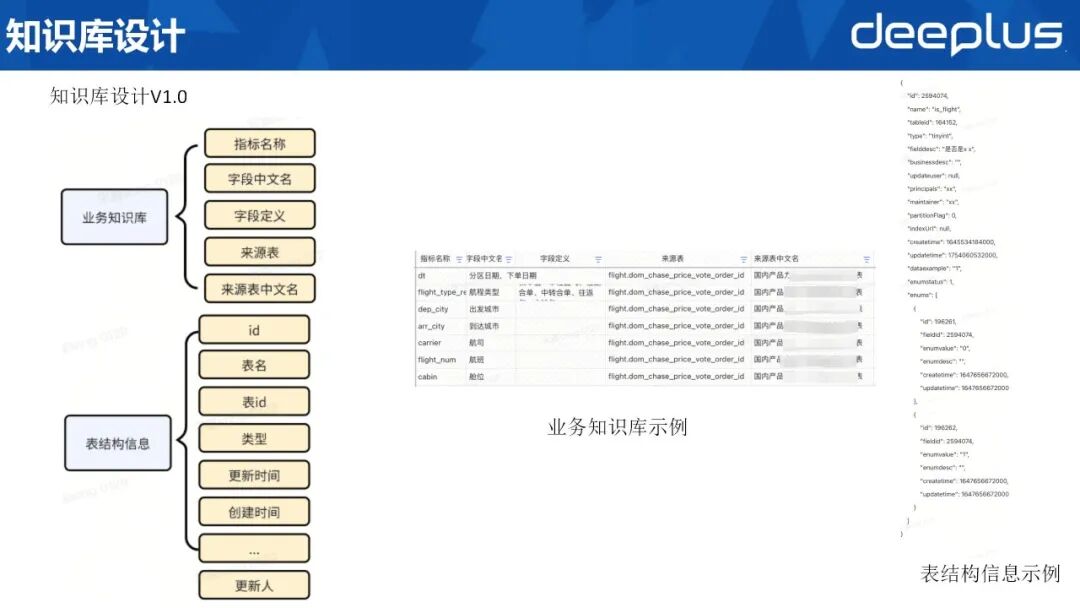Screen dimensions: 1080x608
Task: Click the filter icon beside 来源表 header
Action: click(742, 257)
